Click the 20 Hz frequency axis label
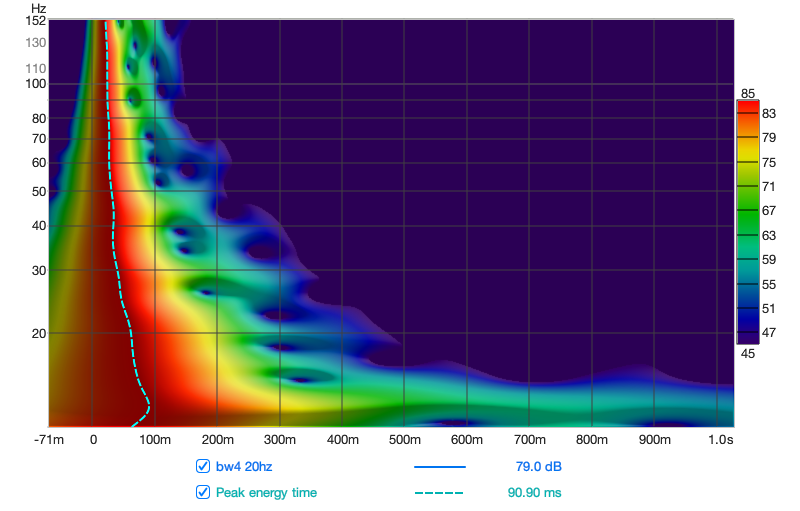This screenshot has width=800, height=511. click(39, 334)
